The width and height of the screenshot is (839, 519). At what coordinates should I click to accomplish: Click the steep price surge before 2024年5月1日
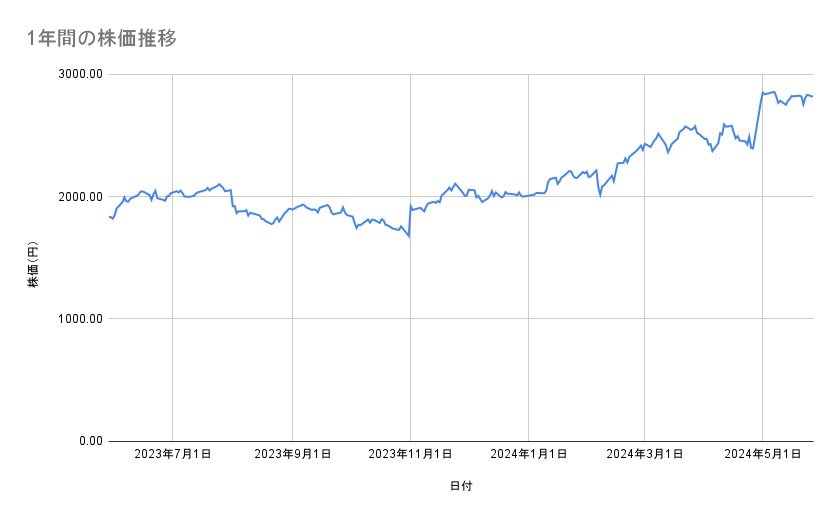pyautogui.click(x=758, y=120)
